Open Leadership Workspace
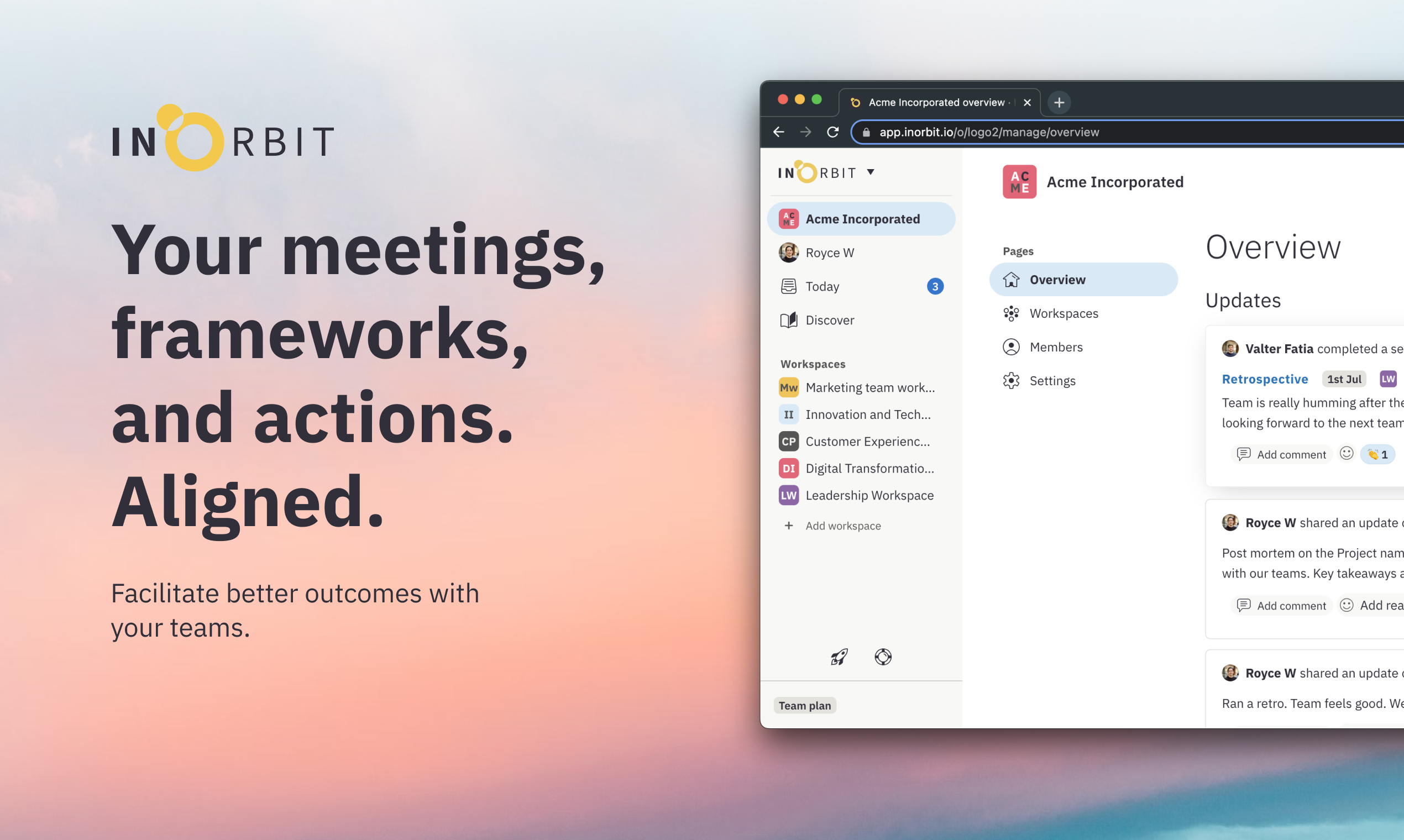 [861, 495]
